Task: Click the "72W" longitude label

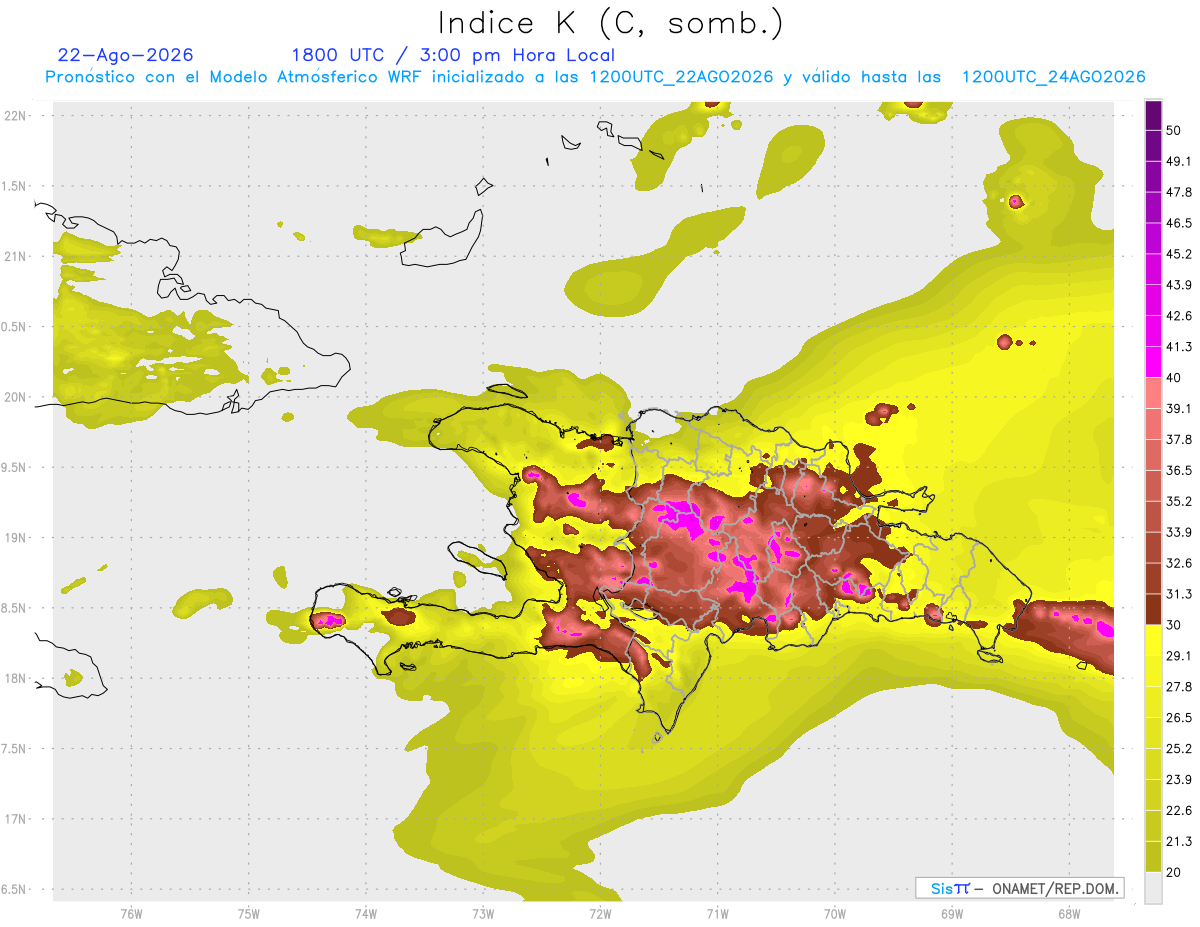Action: tap(600, 913)
